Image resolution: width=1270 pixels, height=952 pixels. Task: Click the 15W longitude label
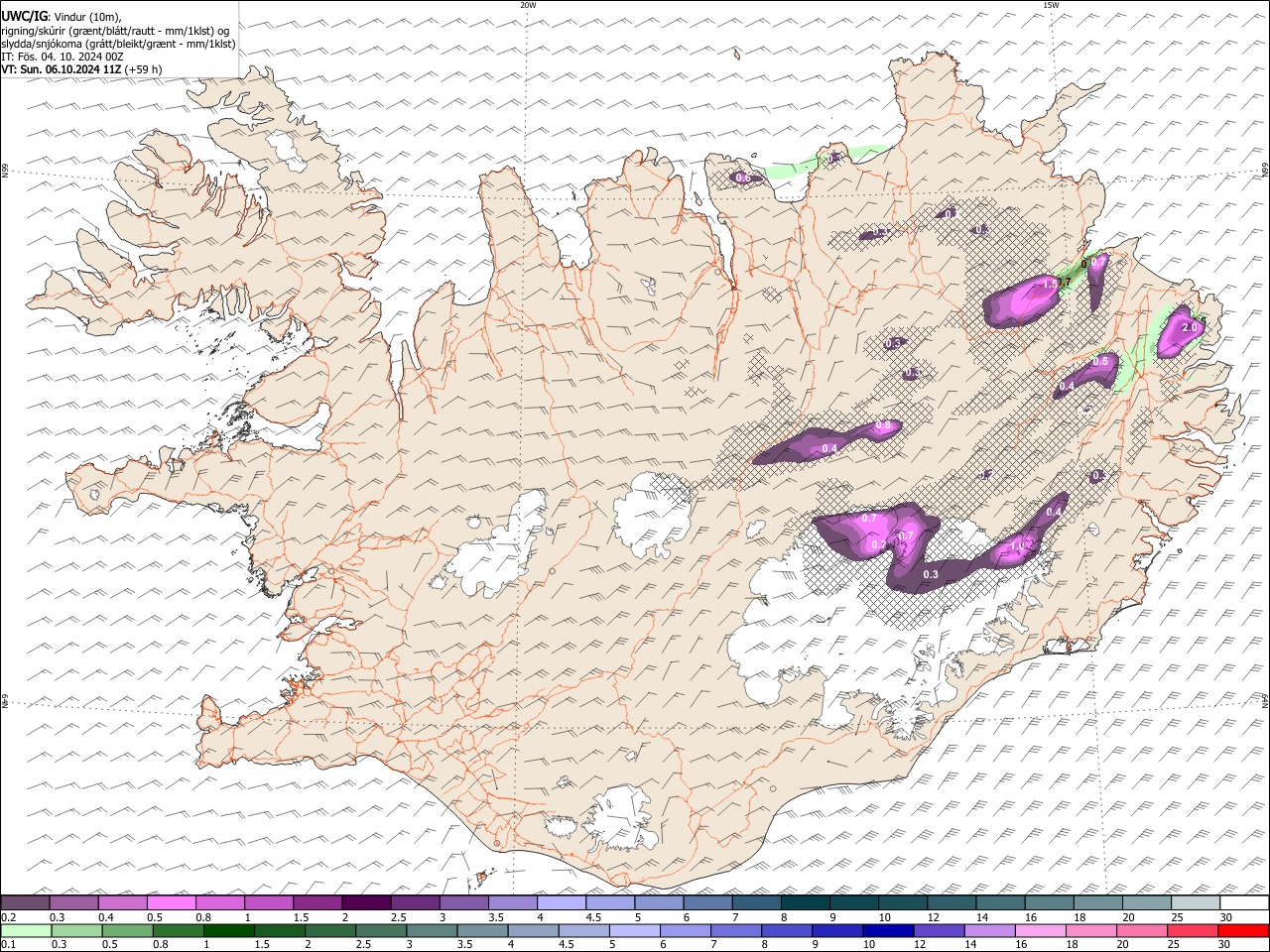click(x=1051, y=5)
